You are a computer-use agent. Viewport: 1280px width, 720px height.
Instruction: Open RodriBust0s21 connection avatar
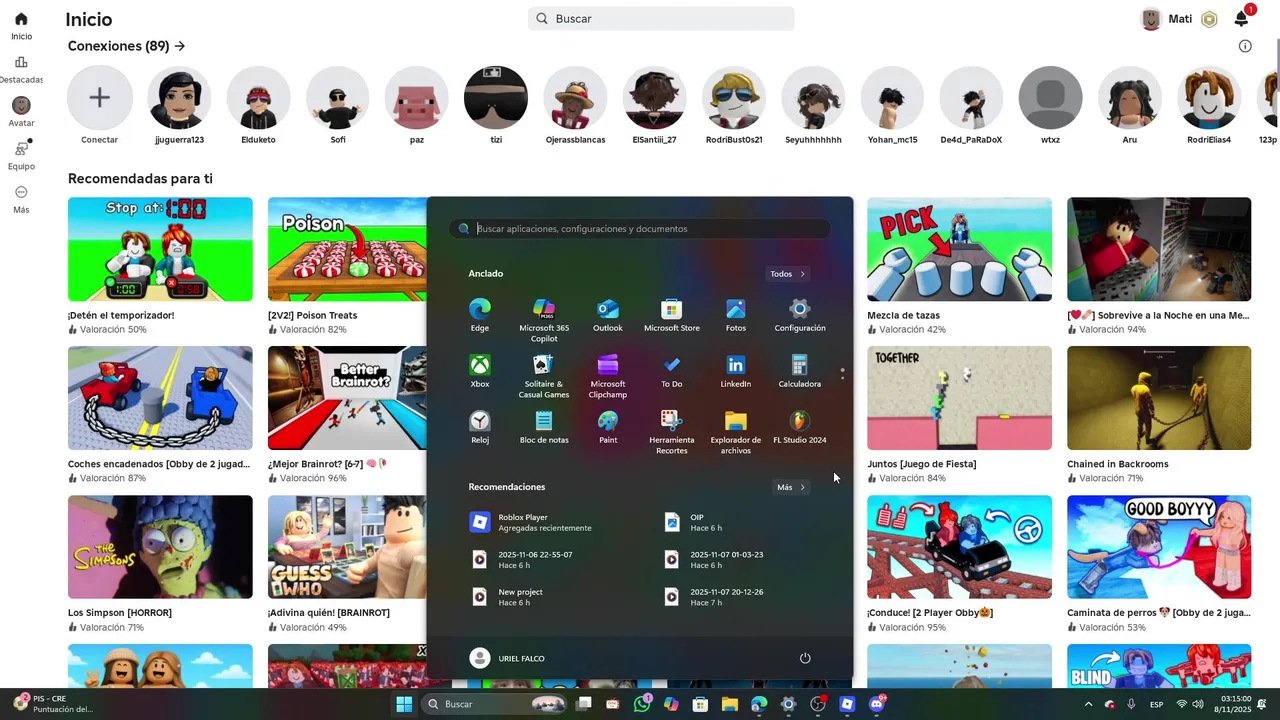(734, 97)
